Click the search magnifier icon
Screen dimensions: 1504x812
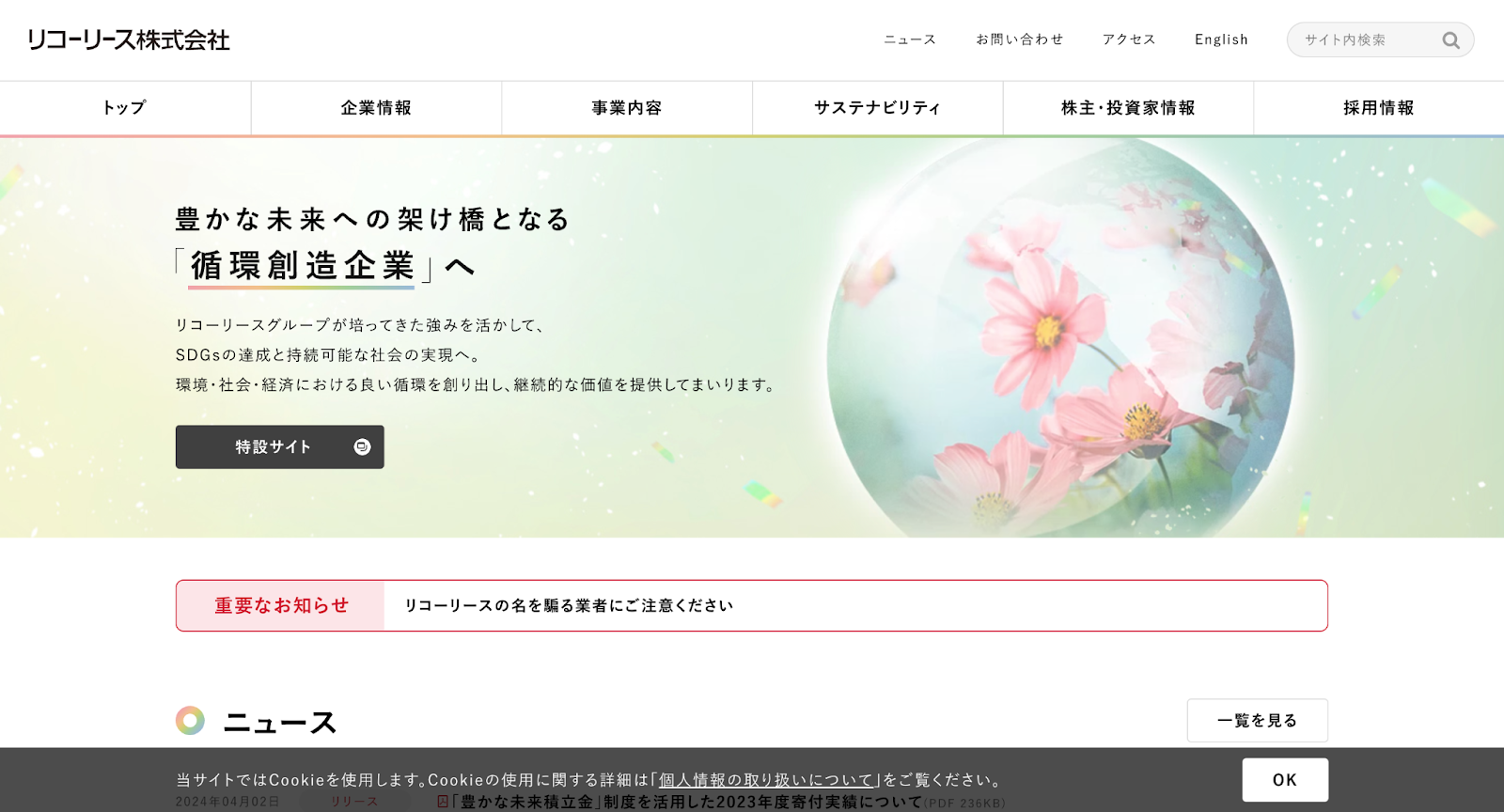pyautogui.click(x=1450, y=40)
